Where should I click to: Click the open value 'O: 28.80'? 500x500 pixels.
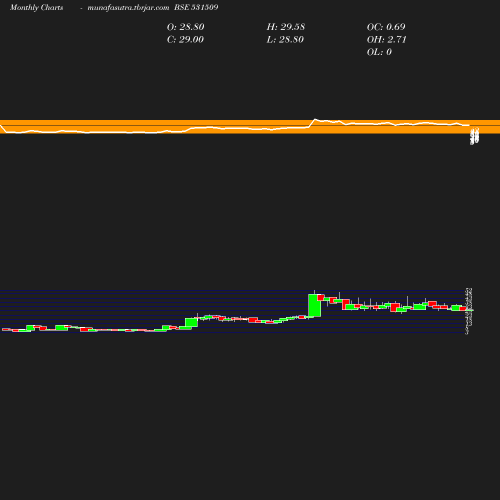186,27
